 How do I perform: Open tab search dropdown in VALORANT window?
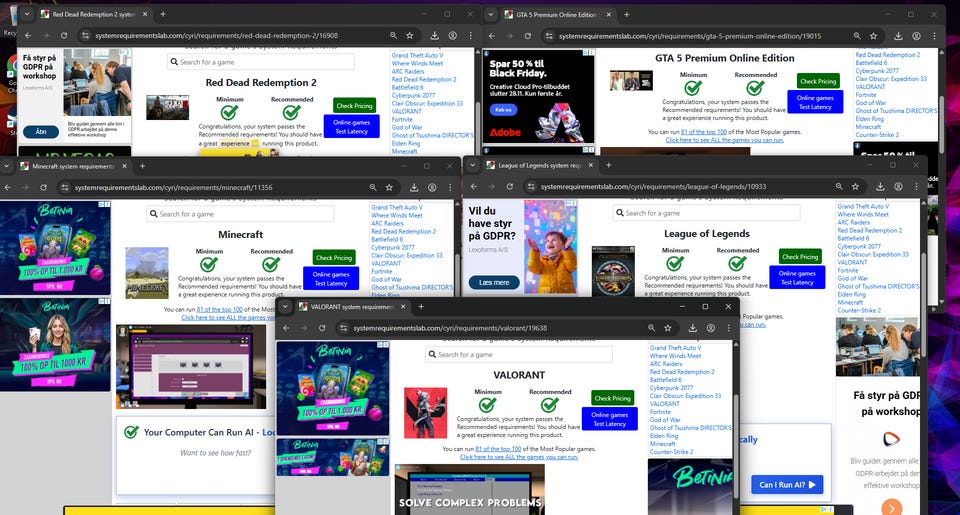[x=287, y=306]
